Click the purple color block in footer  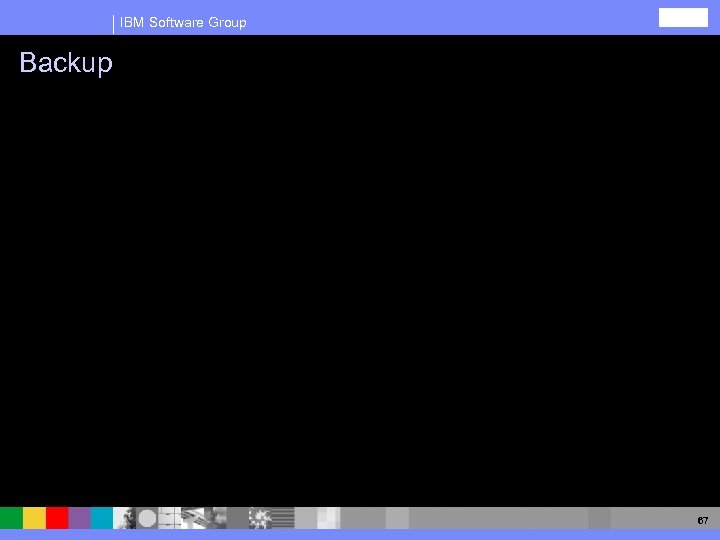pyautogui.click(x=79, y=518)
